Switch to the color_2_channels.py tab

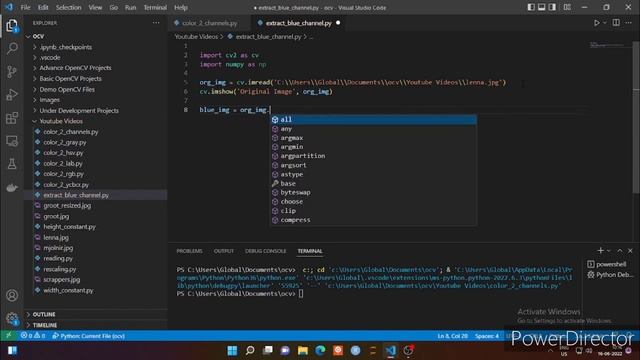coord(209,23)
